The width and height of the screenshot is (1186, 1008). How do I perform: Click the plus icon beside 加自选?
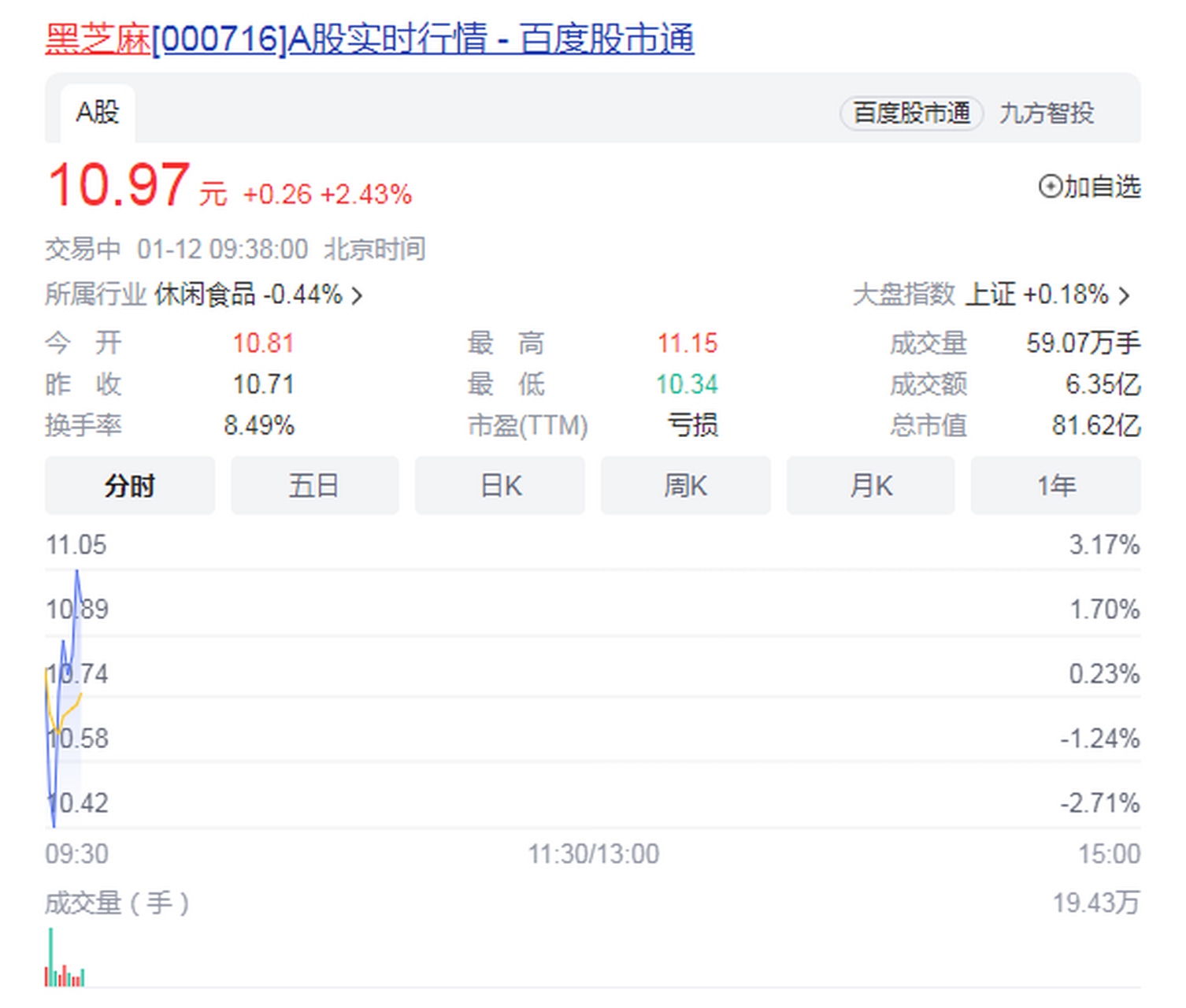point(1050,187)
